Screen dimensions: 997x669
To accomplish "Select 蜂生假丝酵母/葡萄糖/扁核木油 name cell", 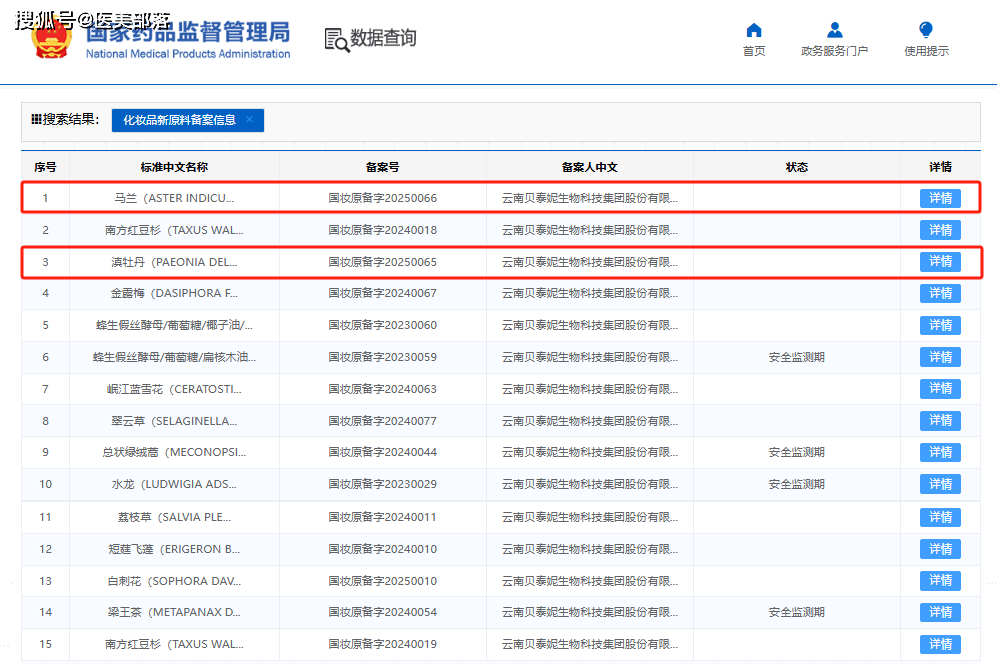I will click(174, 357).
